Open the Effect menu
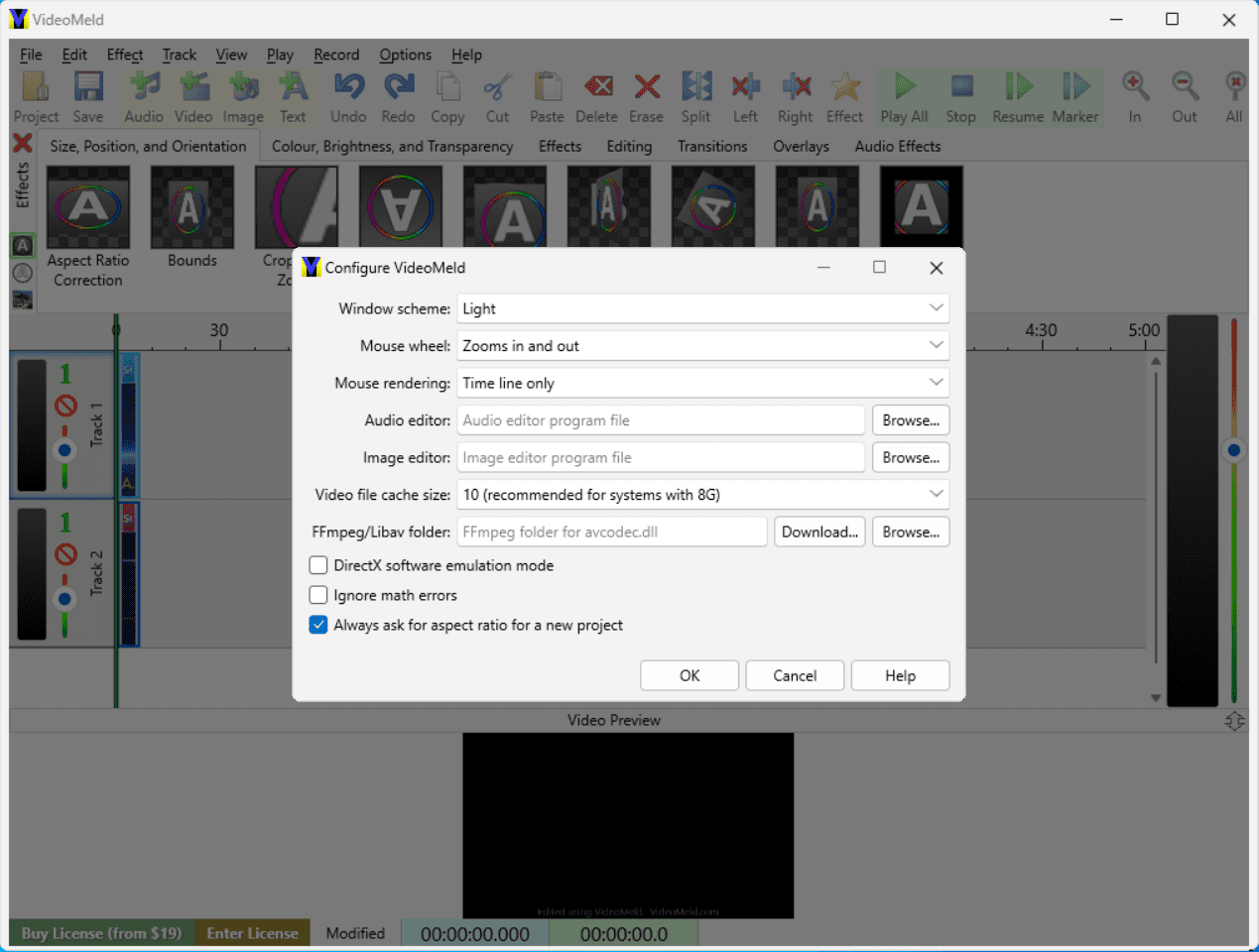The height and width of the screenshot is (952, 1259). tap(125, 55)
